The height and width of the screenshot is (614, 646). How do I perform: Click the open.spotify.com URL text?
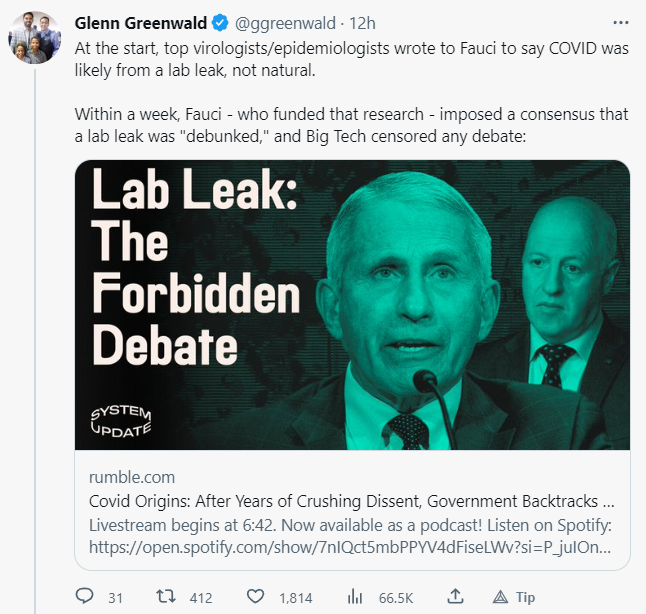click(x=349, y=548)
